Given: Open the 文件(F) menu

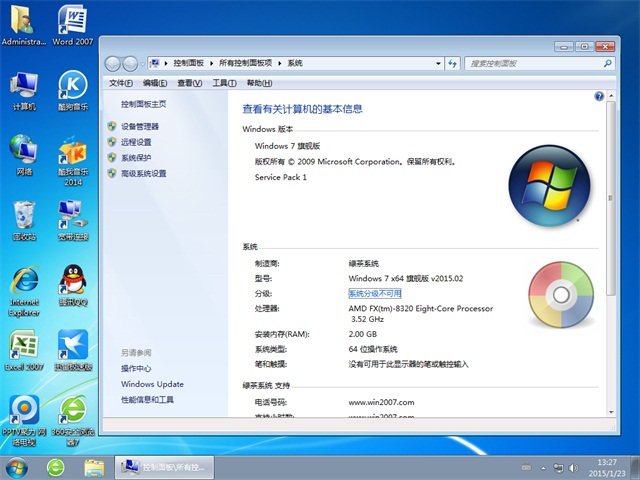Looking at the screenshot, I should 120,83.
